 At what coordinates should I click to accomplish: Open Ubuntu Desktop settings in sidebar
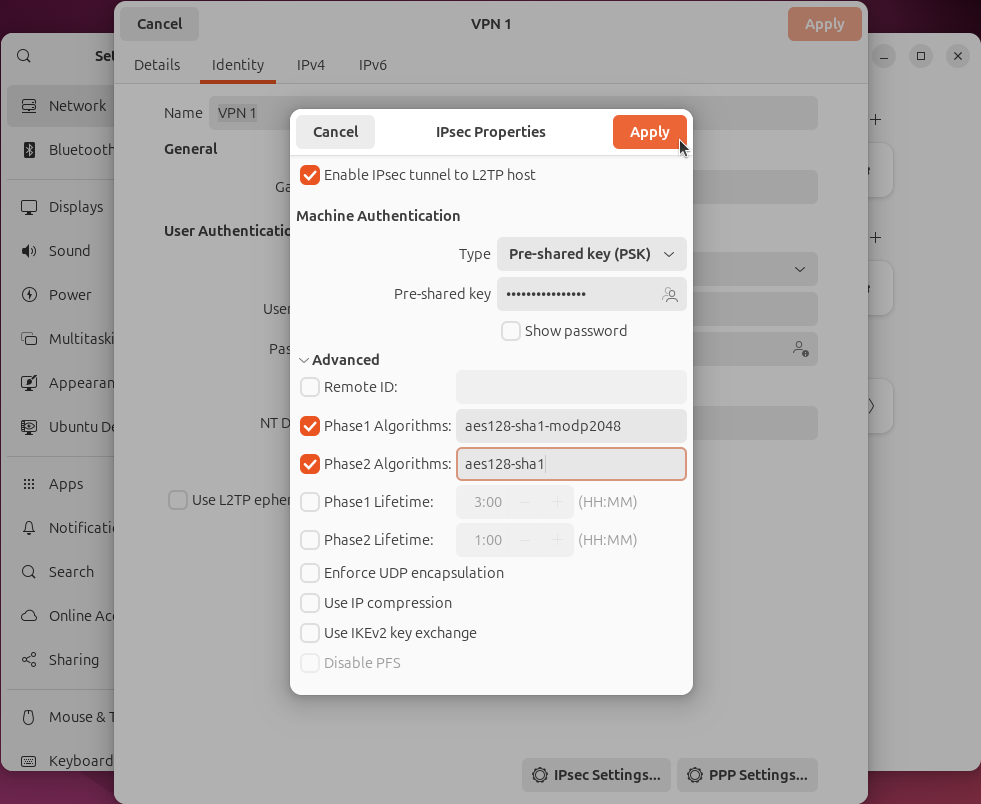61,427
